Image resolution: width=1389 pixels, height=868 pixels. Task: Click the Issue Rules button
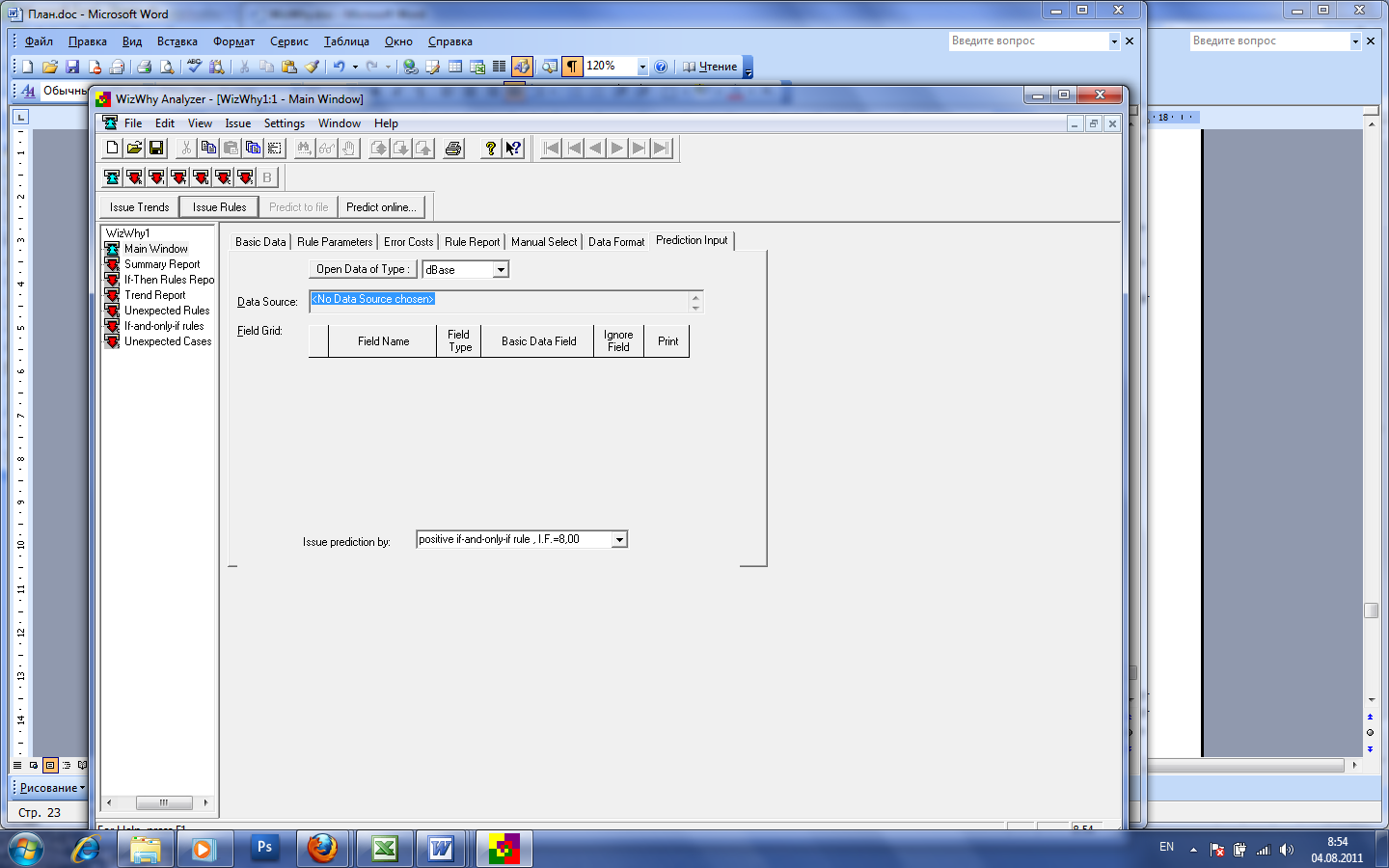pos(219,207)
